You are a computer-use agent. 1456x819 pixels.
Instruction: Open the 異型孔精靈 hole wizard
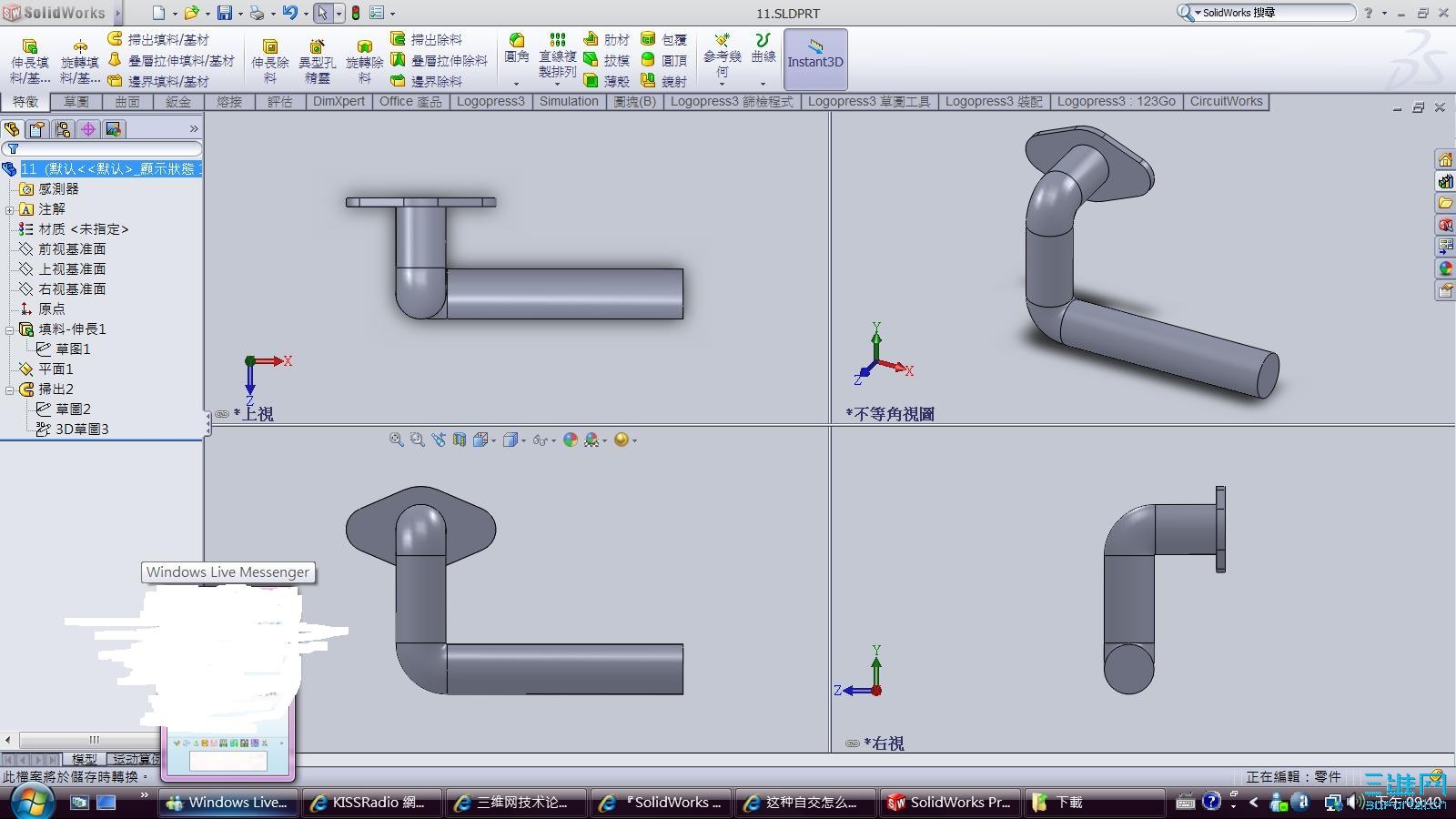click(317, 60)
